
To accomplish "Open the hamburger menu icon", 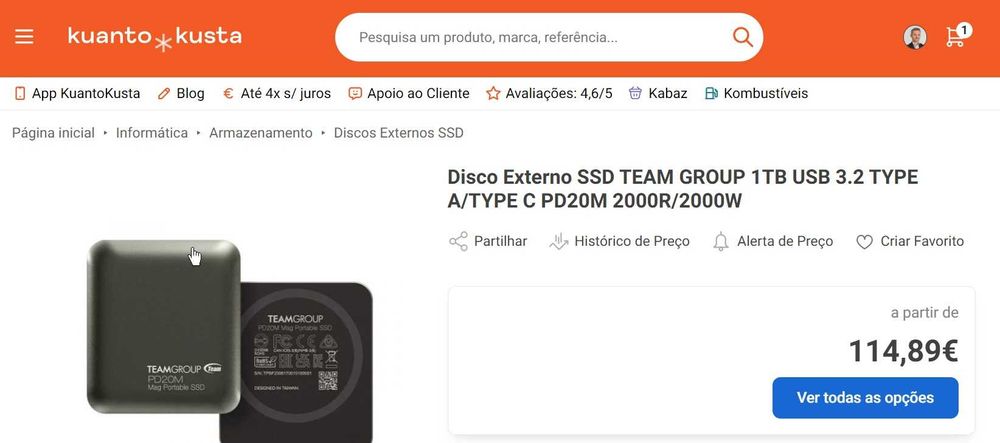I will click(24, 37).
